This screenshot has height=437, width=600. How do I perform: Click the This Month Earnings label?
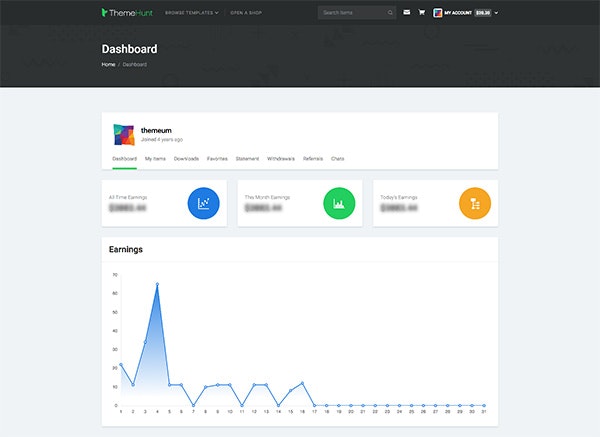tap(267, 197)
